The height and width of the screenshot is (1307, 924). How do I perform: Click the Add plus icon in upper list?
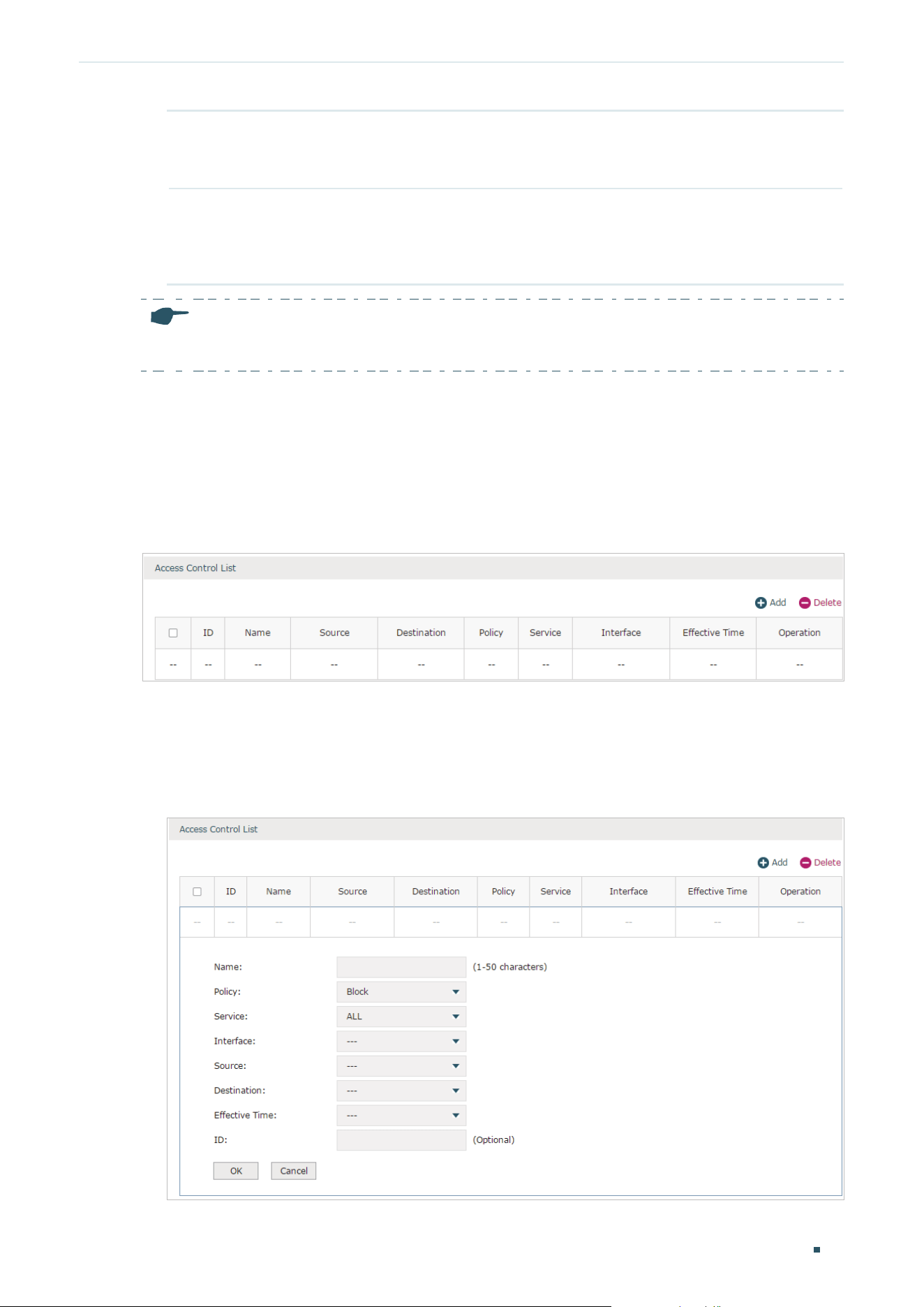[761, 603]
